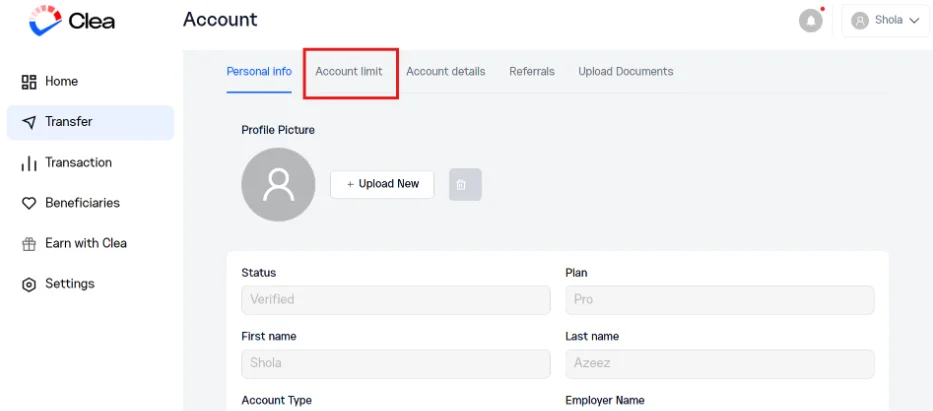
Task: Open Transaction in sidebar
Action: click(90, 163)
